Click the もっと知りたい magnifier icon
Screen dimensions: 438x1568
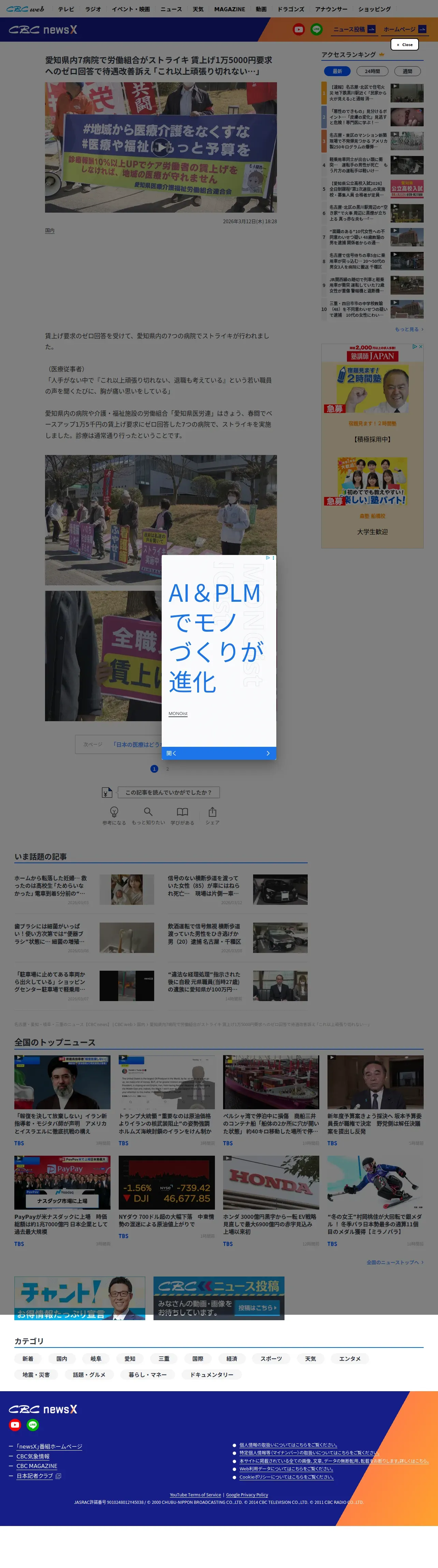[148, 811]
